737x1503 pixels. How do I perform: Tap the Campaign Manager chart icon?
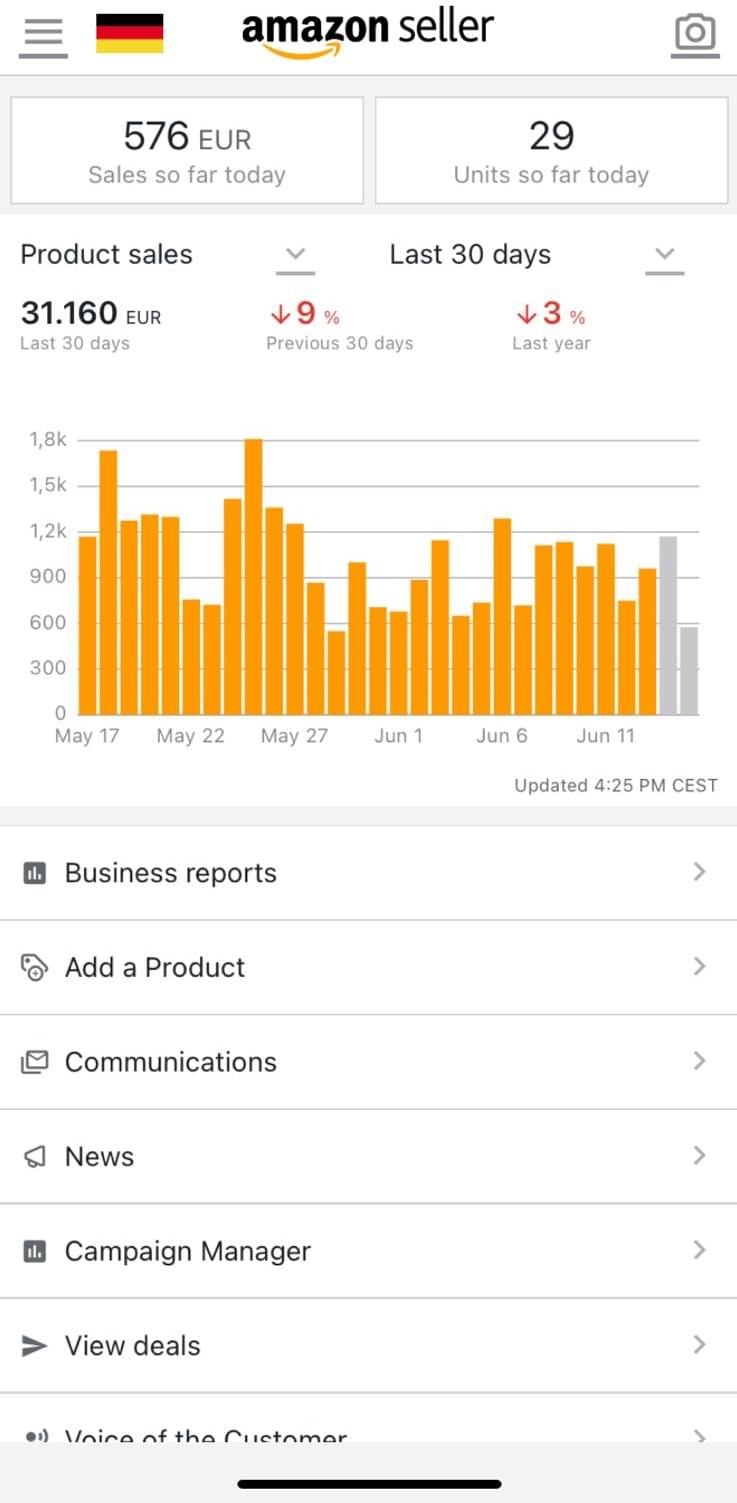pyautogui.click(x=35, y=1251)
